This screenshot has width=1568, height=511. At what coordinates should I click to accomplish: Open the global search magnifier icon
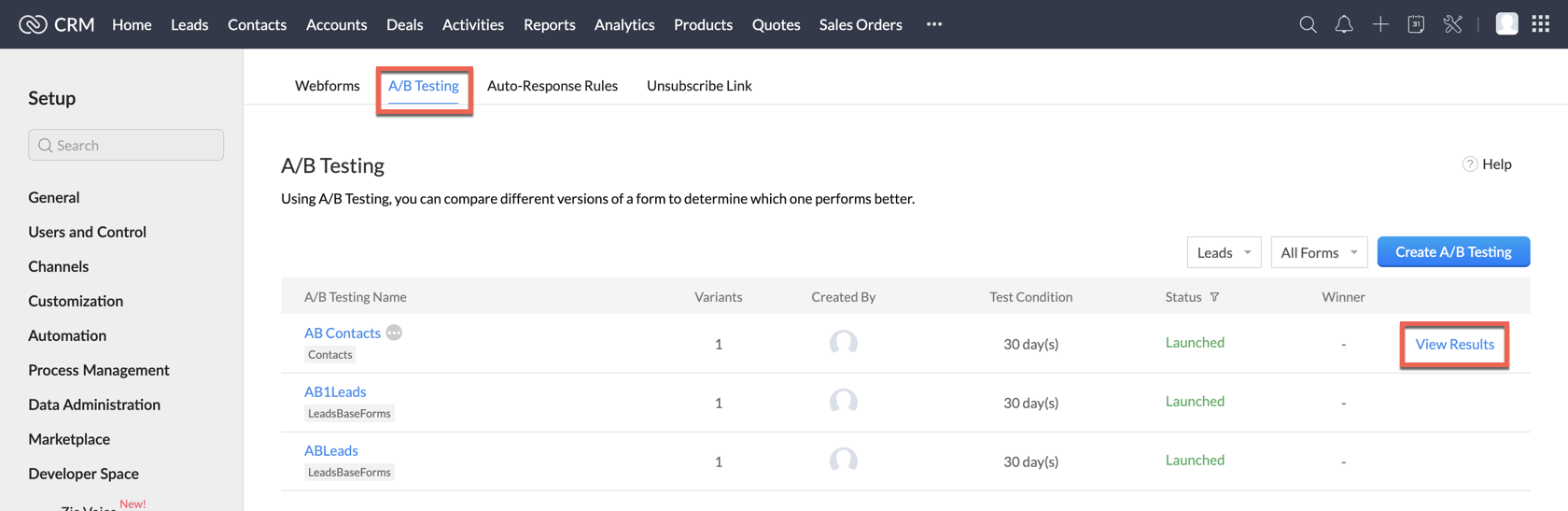1308,24
